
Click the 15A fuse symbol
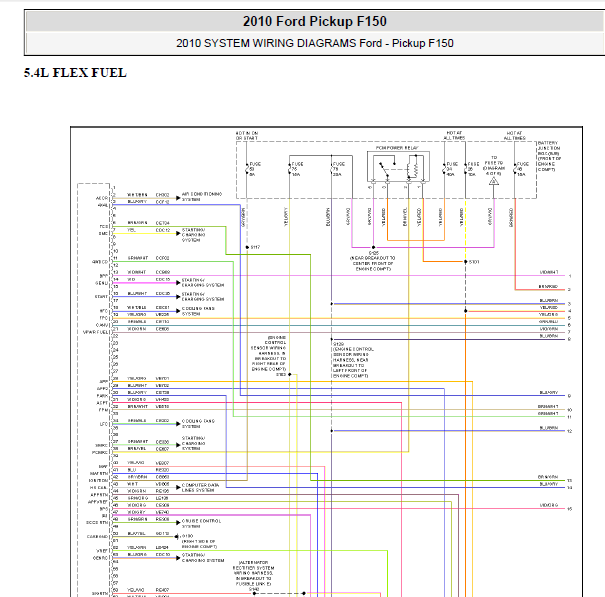515,169
